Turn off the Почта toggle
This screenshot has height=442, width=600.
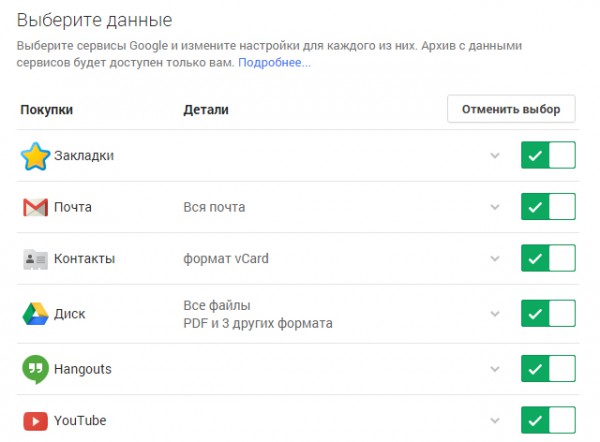tap(548, 207)
